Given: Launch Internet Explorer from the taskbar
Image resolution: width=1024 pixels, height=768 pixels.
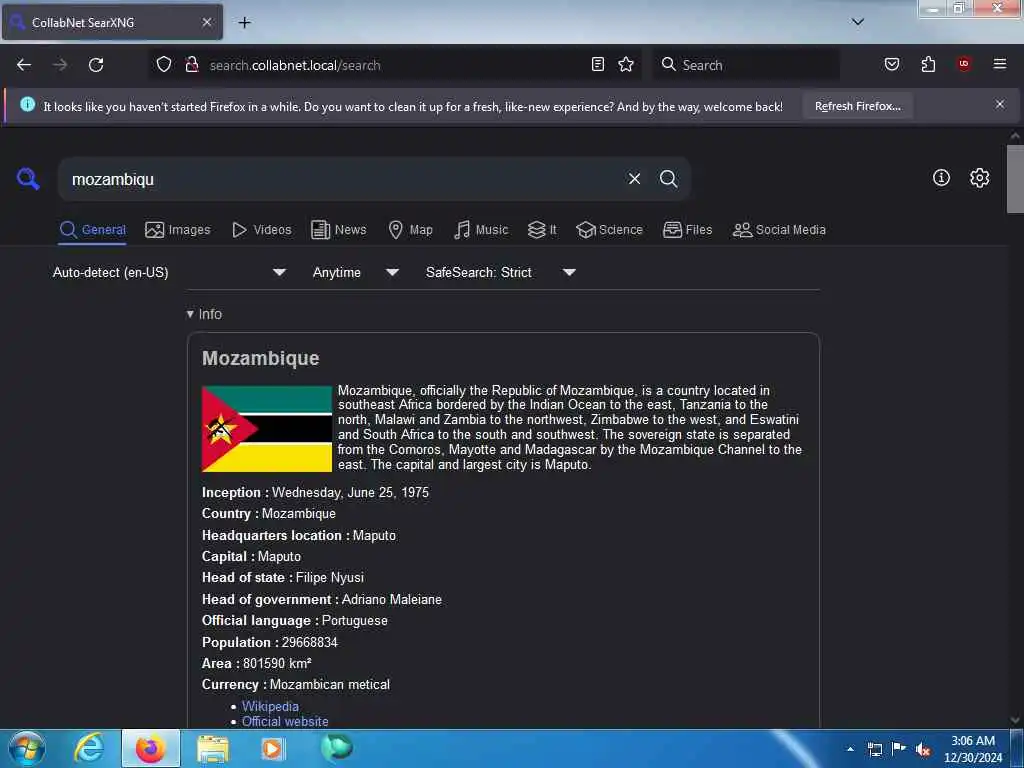Looking at the screenshot, I should (x=89, y=748).
